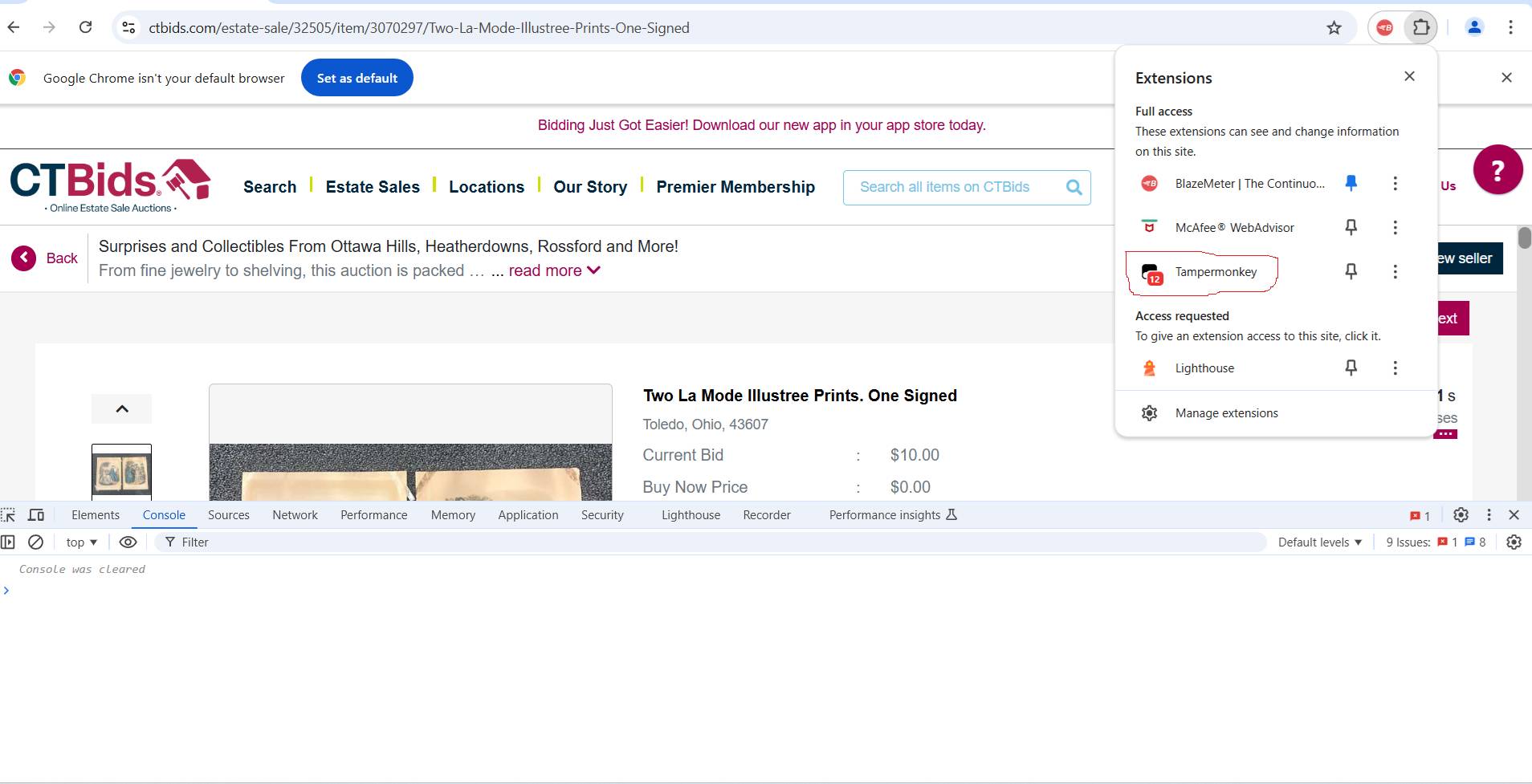Go Back to the auction listing
This screenshot has height=784, width=1532.
point(45,258)
